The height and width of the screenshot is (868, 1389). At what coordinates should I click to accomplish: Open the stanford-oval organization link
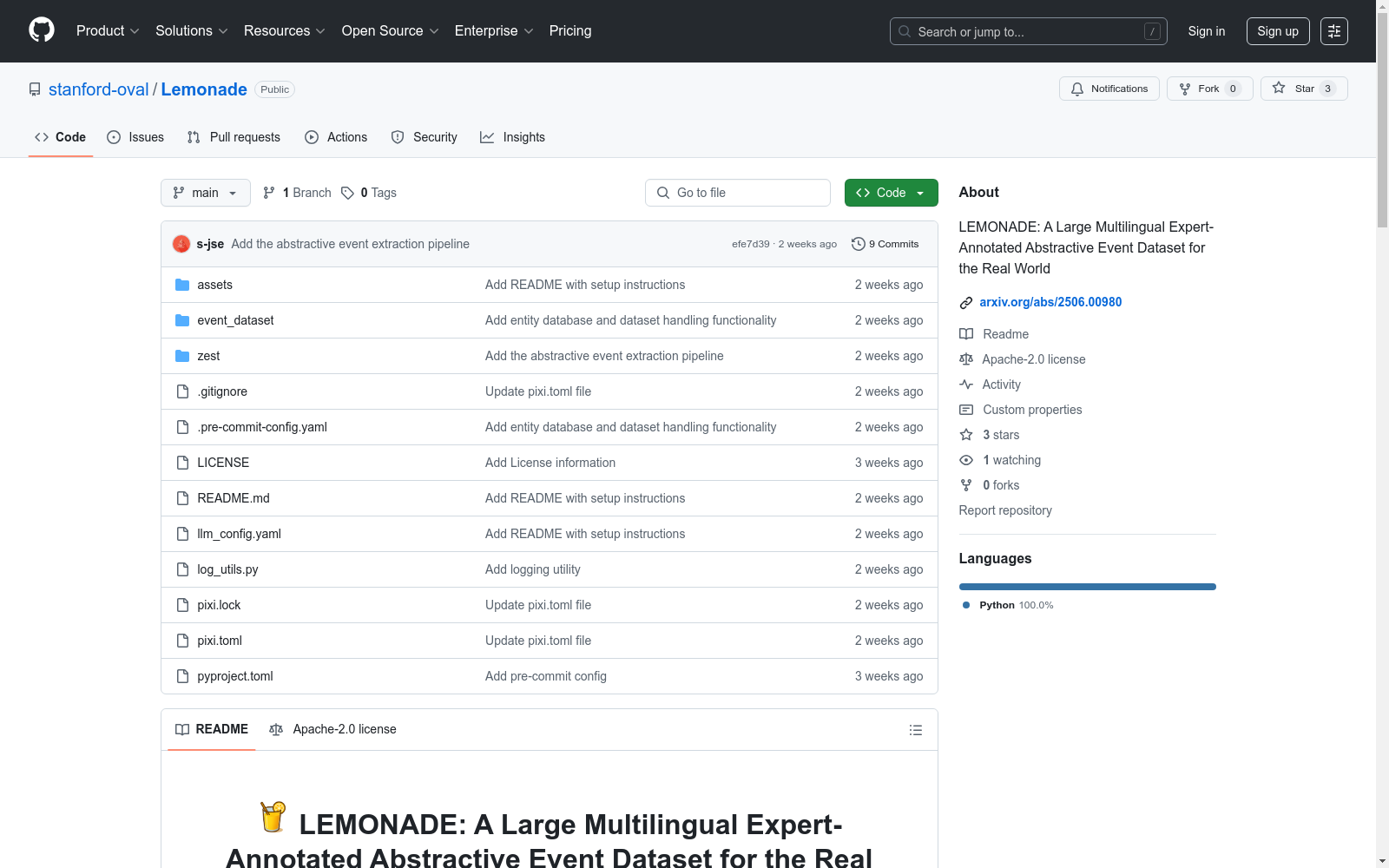(x=99, y=89)
